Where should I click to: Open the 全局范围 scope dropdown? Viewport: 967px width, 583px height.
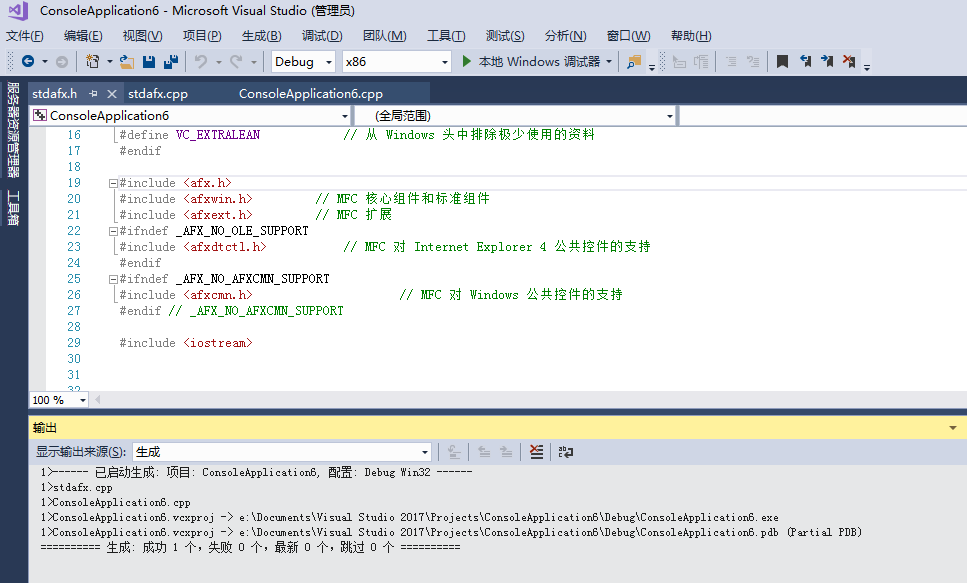tap(669, 116)
